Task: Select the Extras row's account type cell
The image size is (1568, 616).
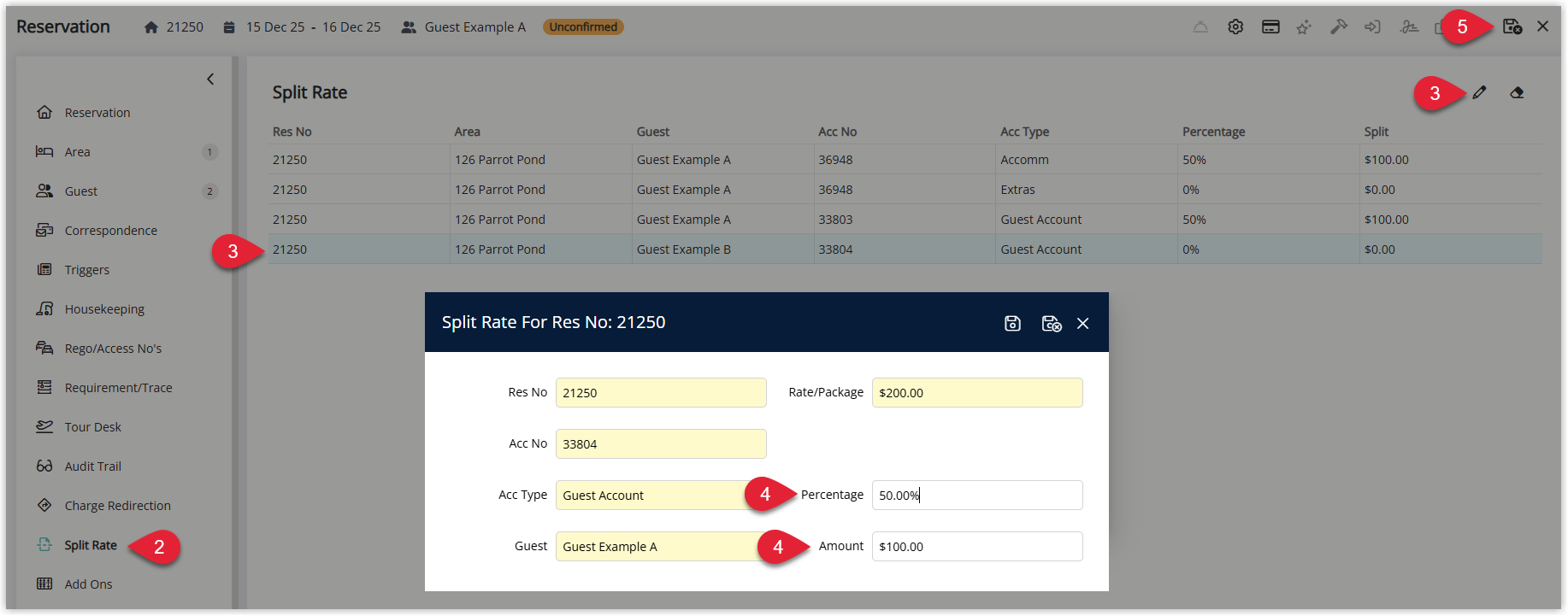Action: coord(1086,190)
